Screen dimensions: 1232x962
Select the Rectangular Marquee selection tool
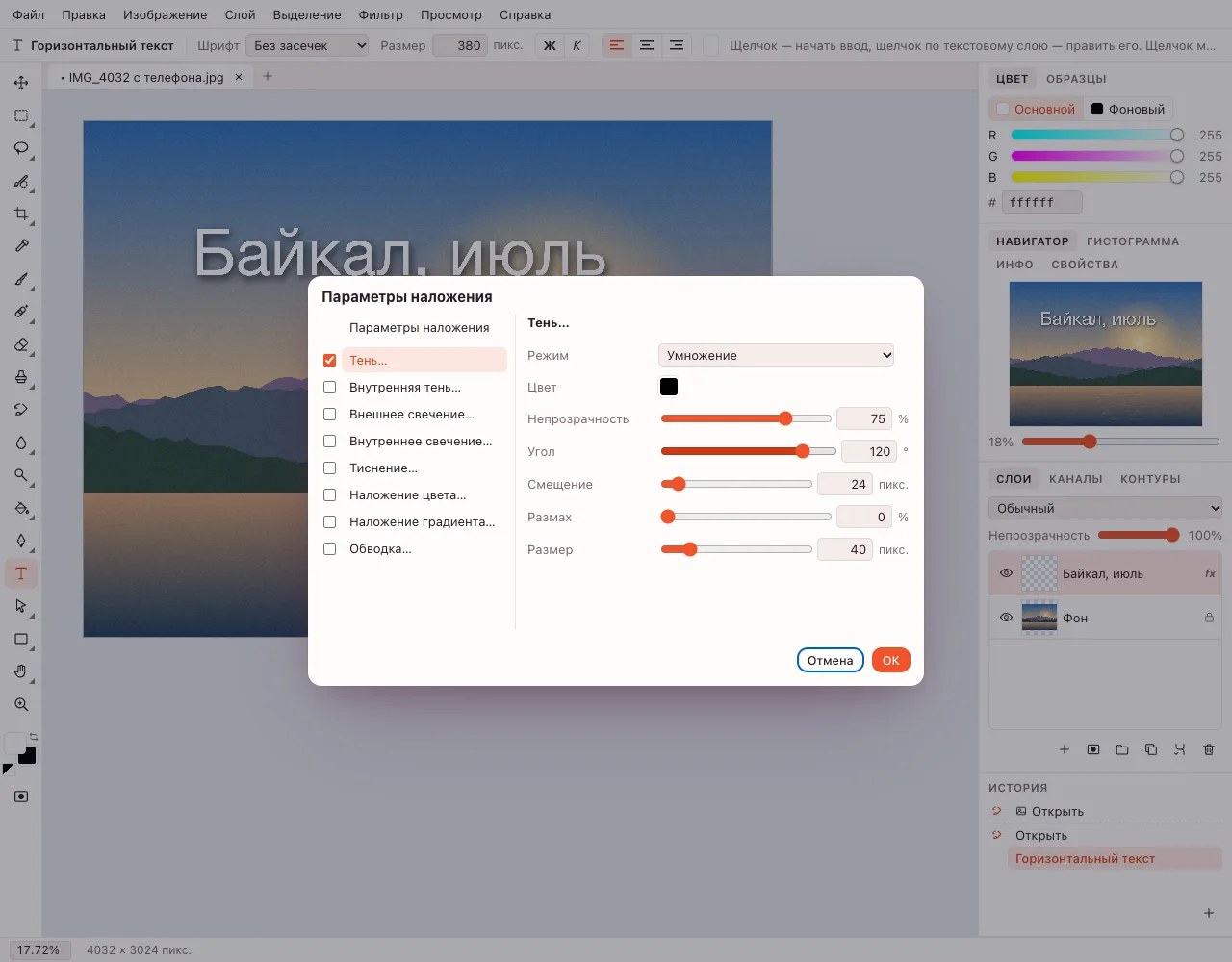tap(21, 115)
